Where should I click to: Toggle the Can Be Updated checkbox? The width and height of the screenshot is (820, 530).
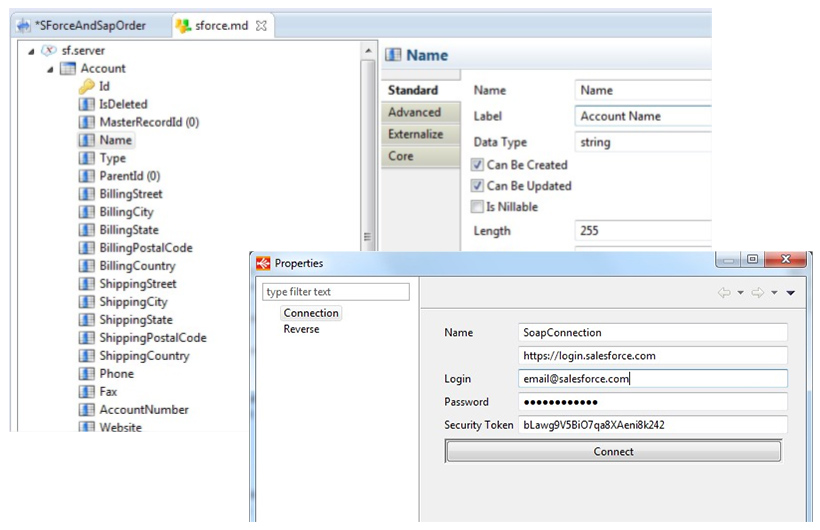point(477,186)
